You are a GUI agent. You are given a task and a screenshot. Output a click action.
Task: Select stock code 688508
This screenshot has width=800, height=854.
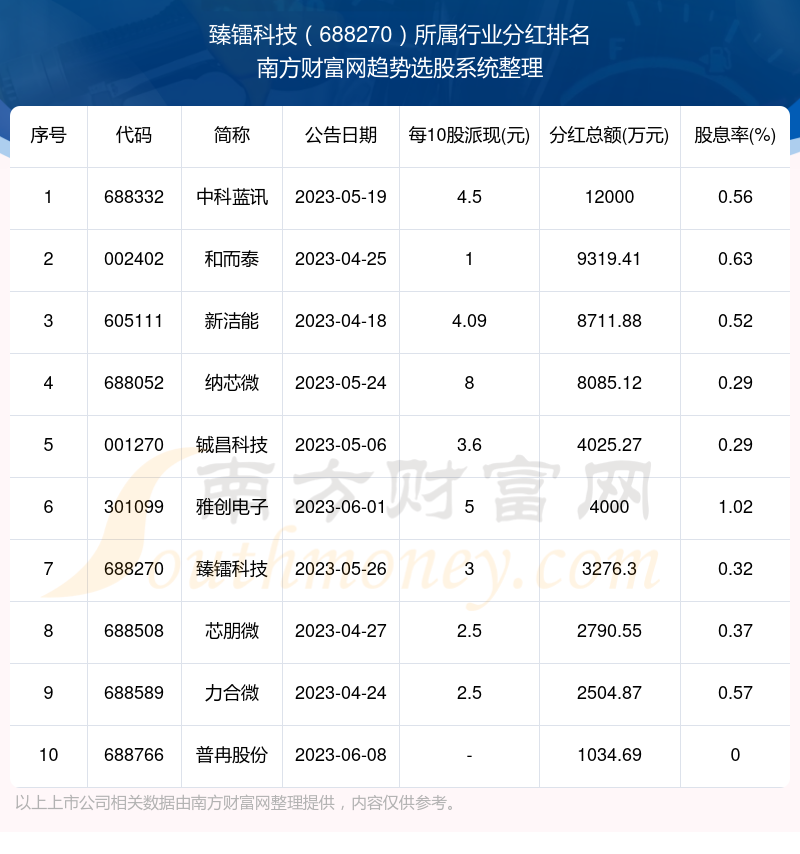(134, 632)
